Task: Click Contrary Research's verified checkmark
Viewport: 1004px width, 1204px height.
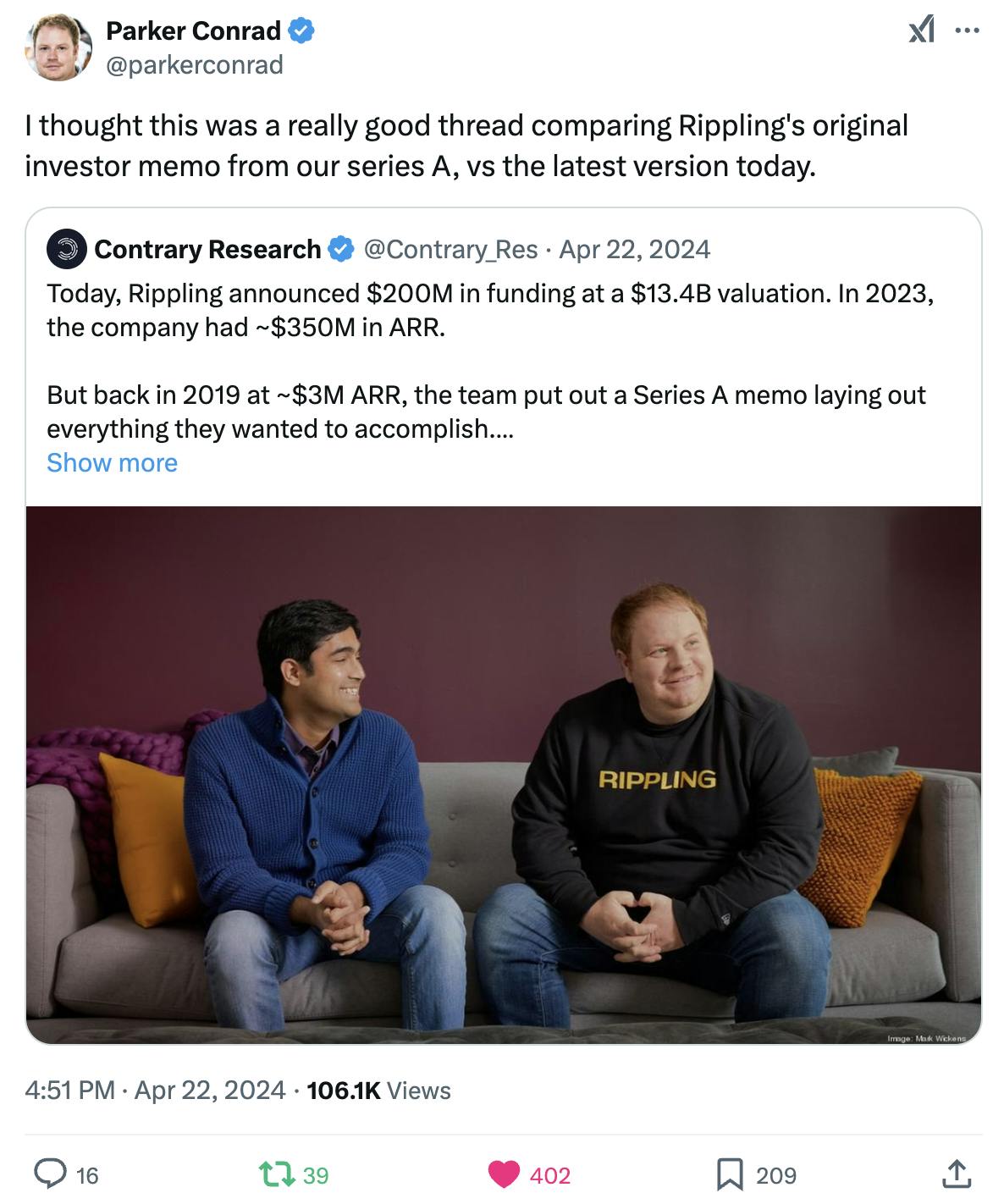Action: click(x=341, y=249)
